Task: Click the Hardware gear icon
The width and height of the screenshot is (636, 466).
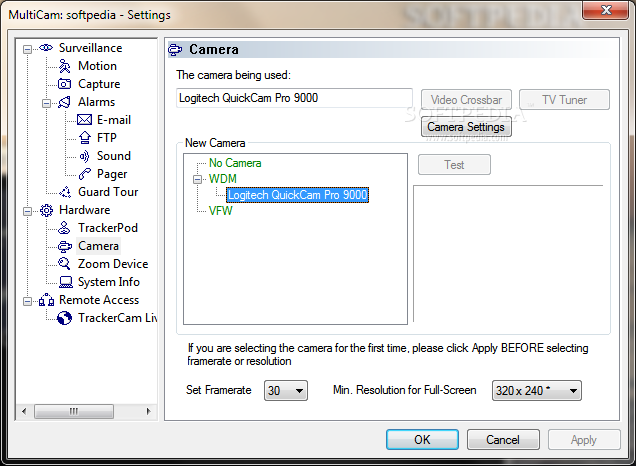Action: click(x=46, y=210)
